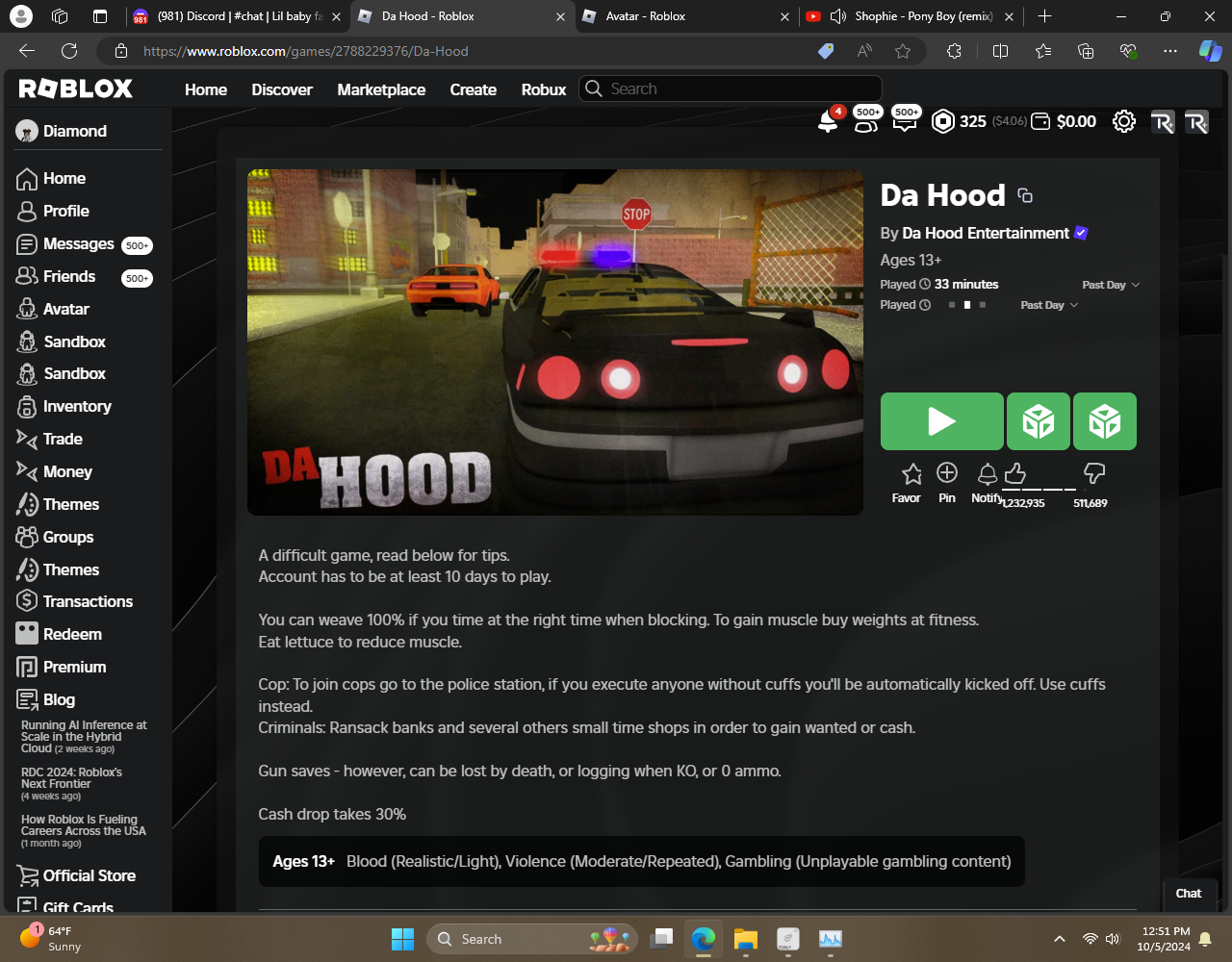Viewport: 1232px width, 962px height.
Task: Dislike the game with thumbs down
Action: [x=1094, y=473]
